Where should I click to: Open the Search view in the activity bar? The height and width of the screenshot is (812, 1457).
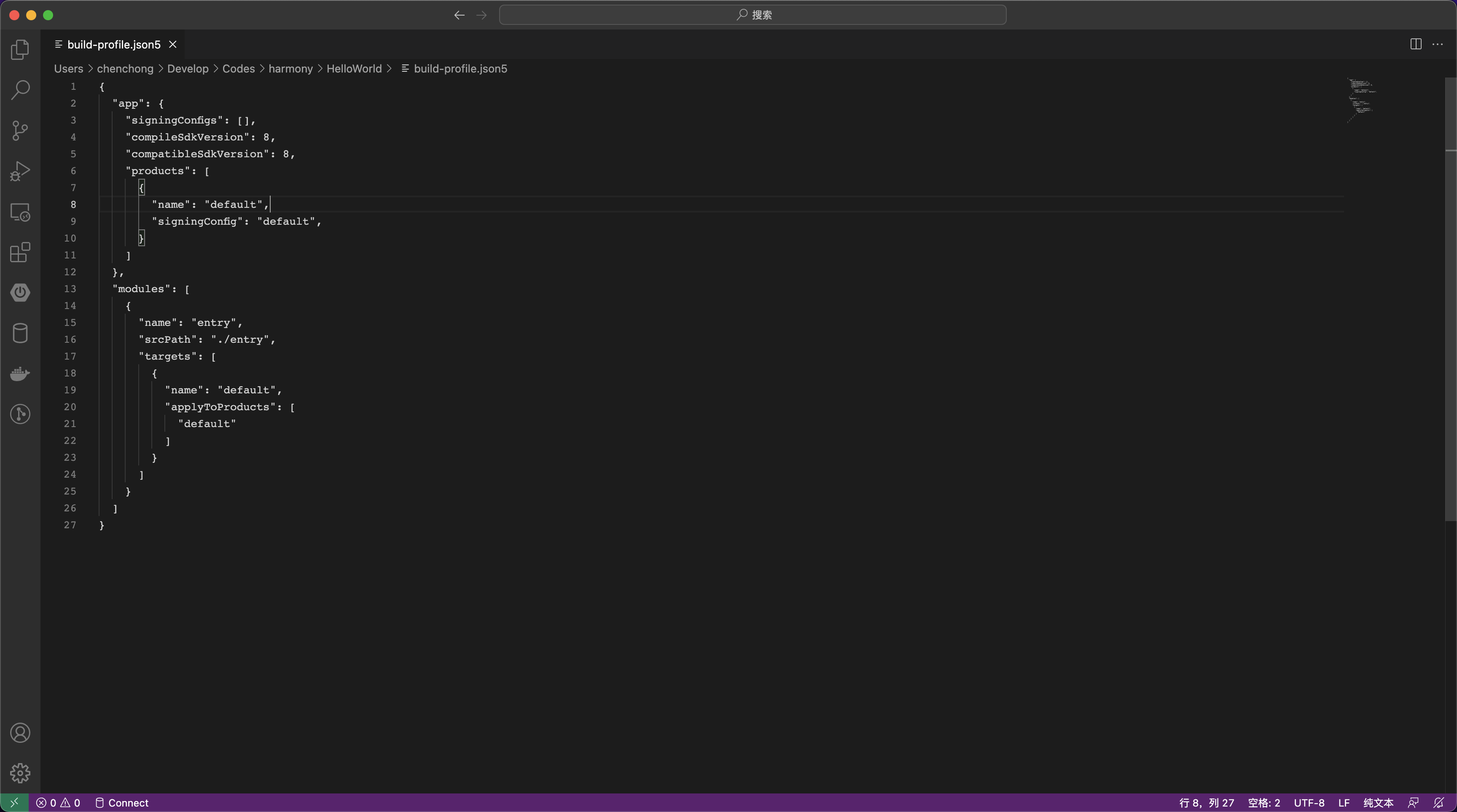click(x=20, y=90)
